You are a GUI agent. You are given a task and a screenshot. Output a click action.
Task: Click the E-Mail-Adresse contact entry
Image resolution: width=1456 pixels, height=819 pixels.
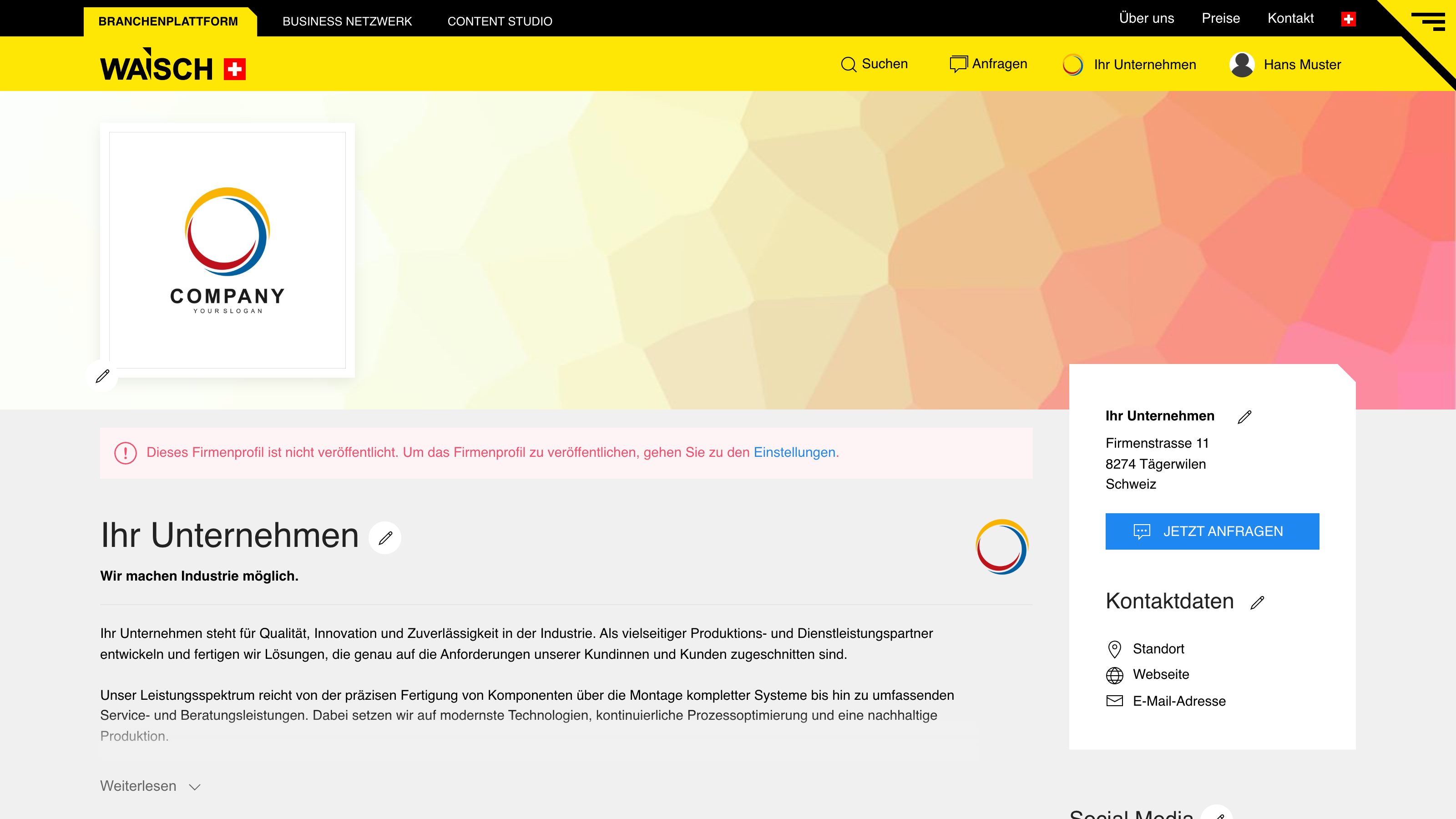pyautogui.click(x=1179, y=701)
